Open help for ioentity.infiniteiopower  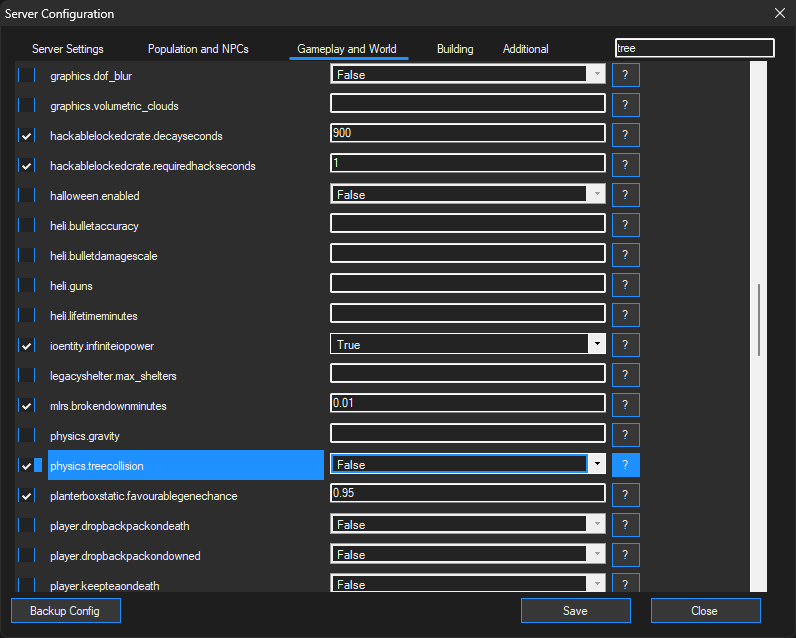click(x=625, y=345)
